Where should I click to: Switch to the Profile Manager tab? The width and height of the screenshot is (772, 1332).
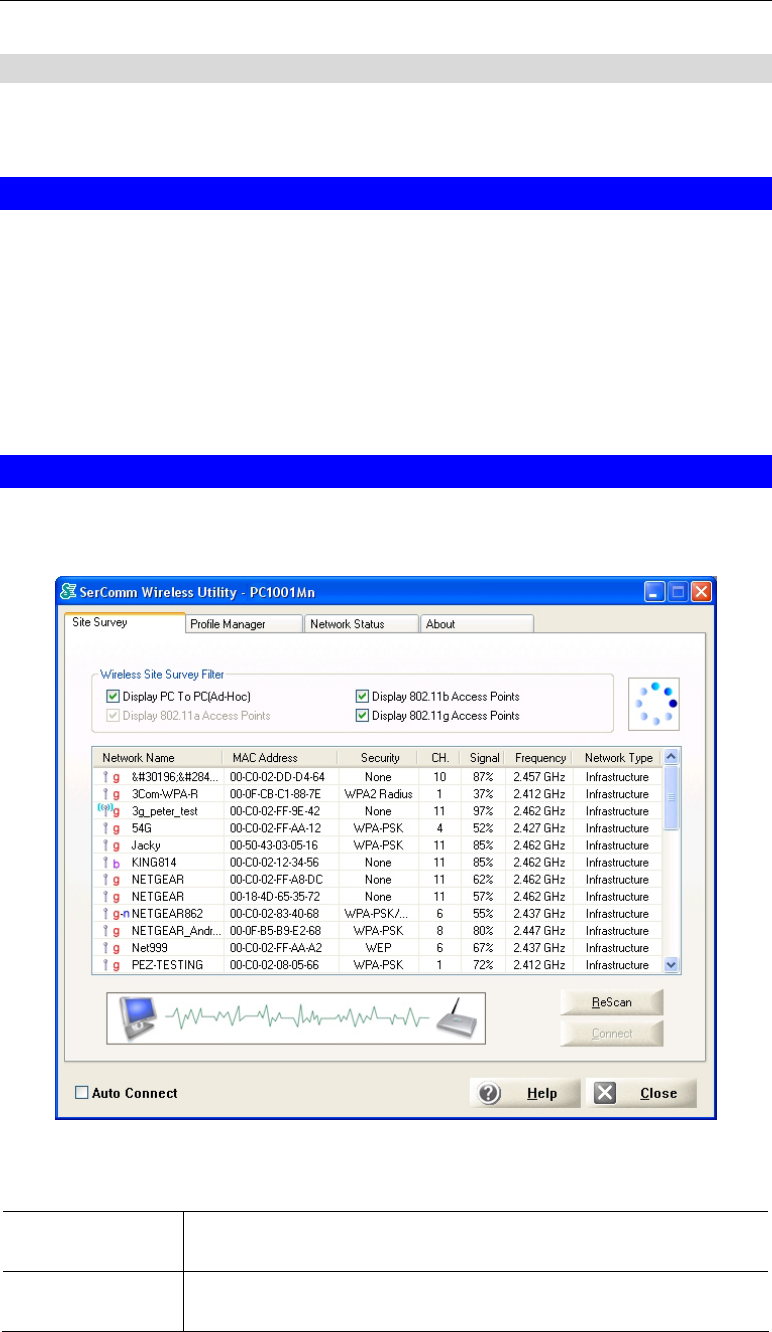(244, 624)
